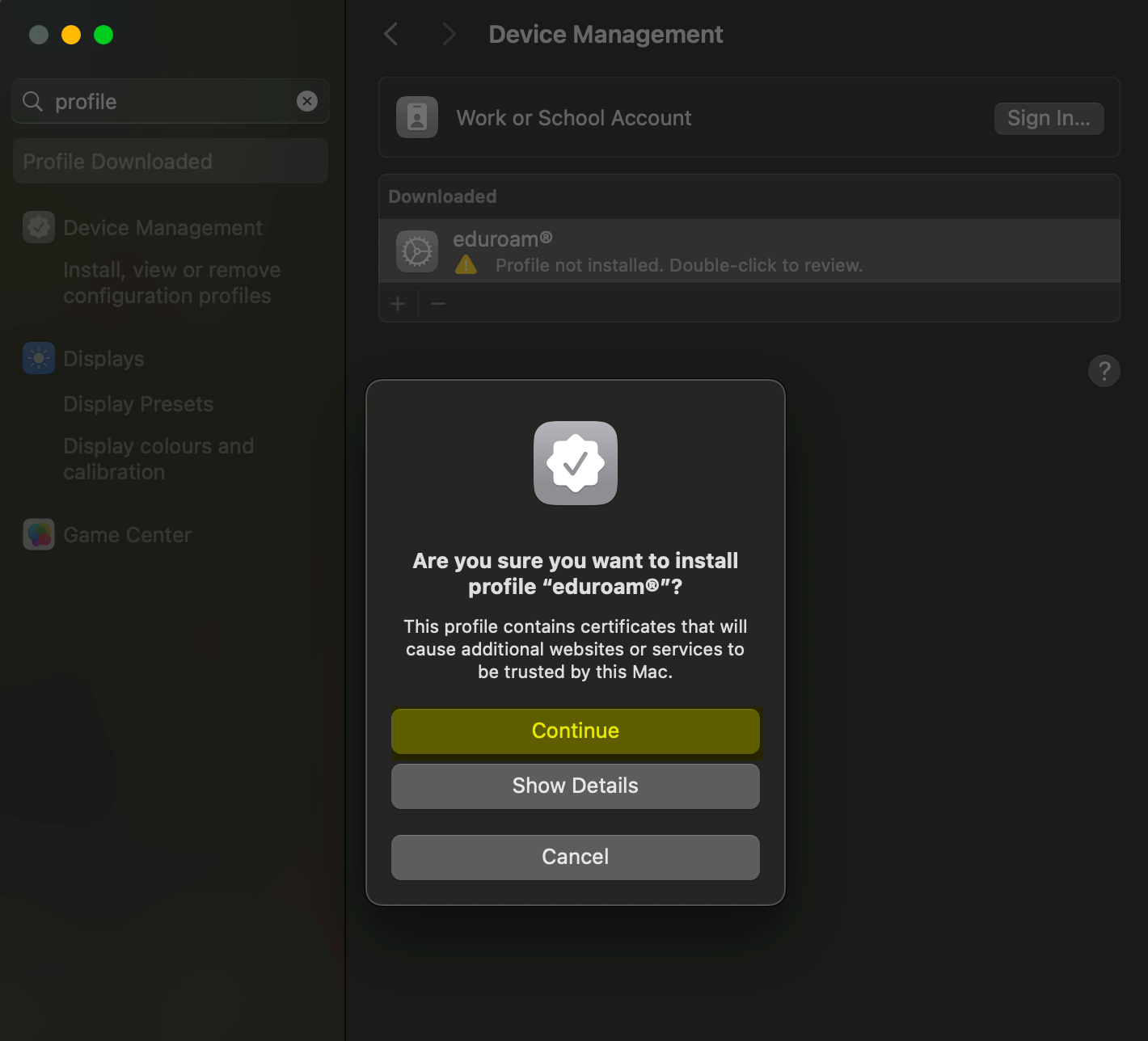The image size is (1148, 1041).
Task: Open the help question mark button
Action: tap(1104, 371)
